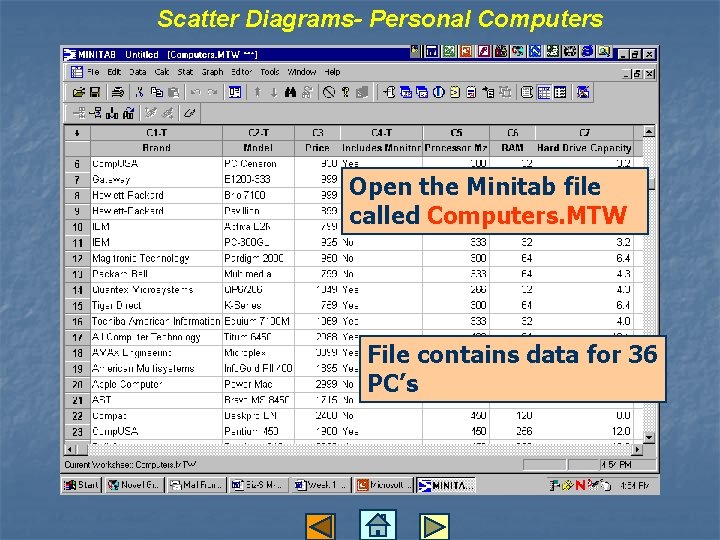Switch to the MINITAB taskbar button
The image size is (720, 540).
(446, 485)
